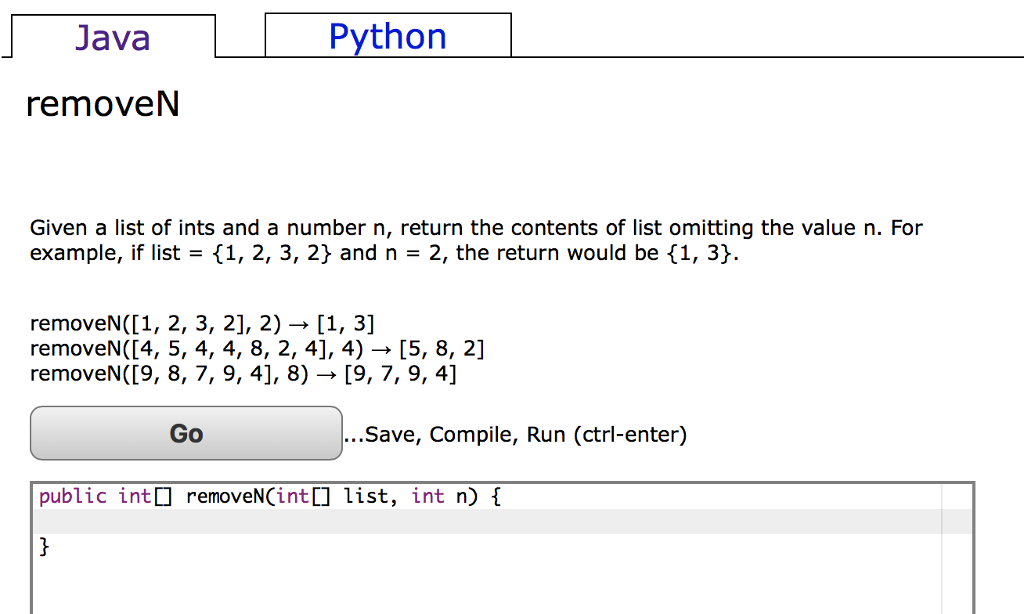1024x614 pixels.
Task: Switch to the Python tab
Action: click(387, 35)
